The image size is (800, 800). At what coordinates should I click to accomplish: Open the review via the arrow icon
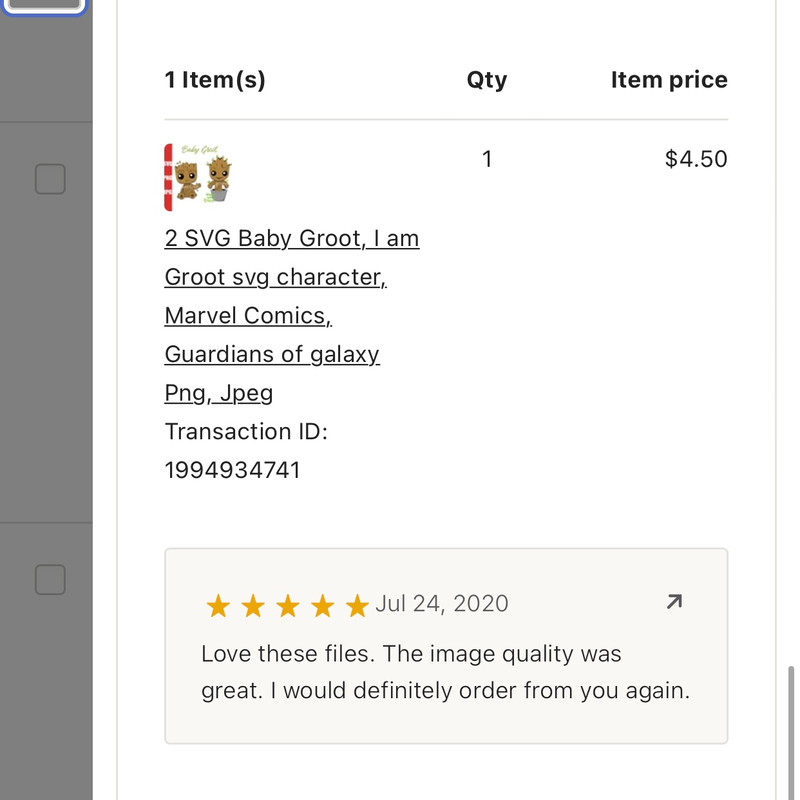[x=674, y=602]
